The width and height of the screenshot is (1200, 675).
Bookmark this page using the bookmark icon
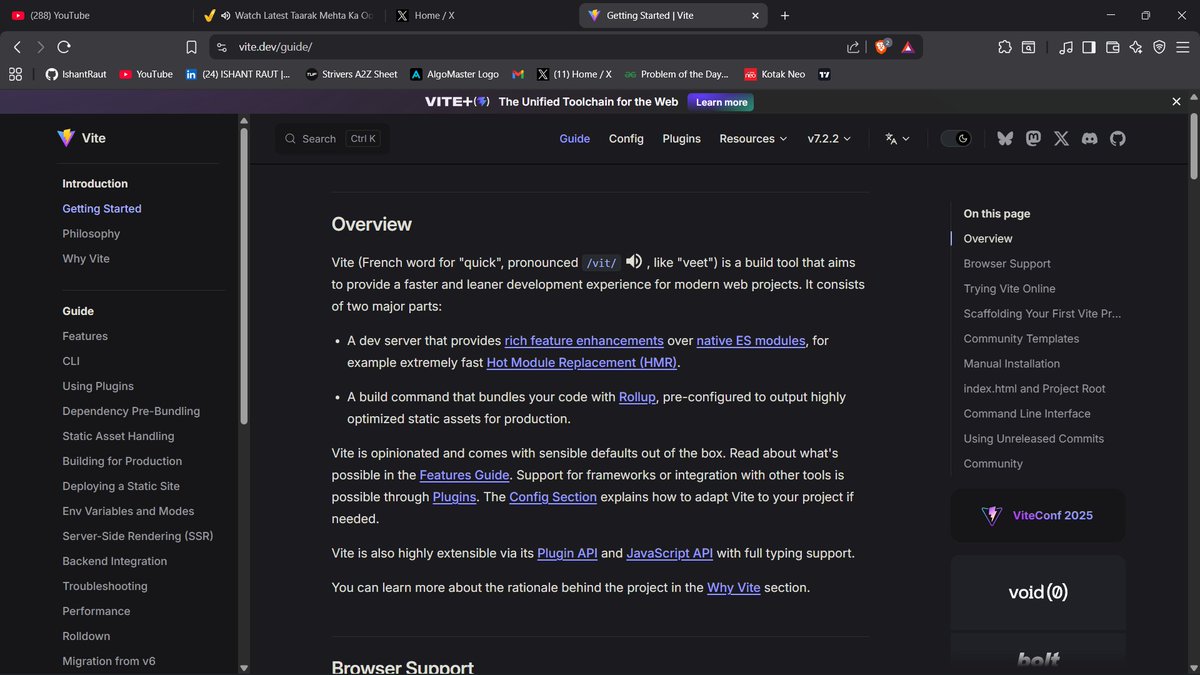pyautogui.click(x=191, y=47)
